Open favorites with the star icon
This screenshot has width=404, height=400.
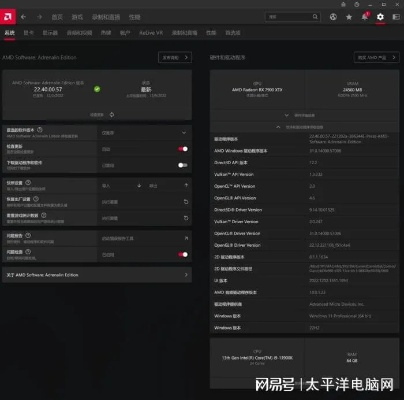pos(349,17)
